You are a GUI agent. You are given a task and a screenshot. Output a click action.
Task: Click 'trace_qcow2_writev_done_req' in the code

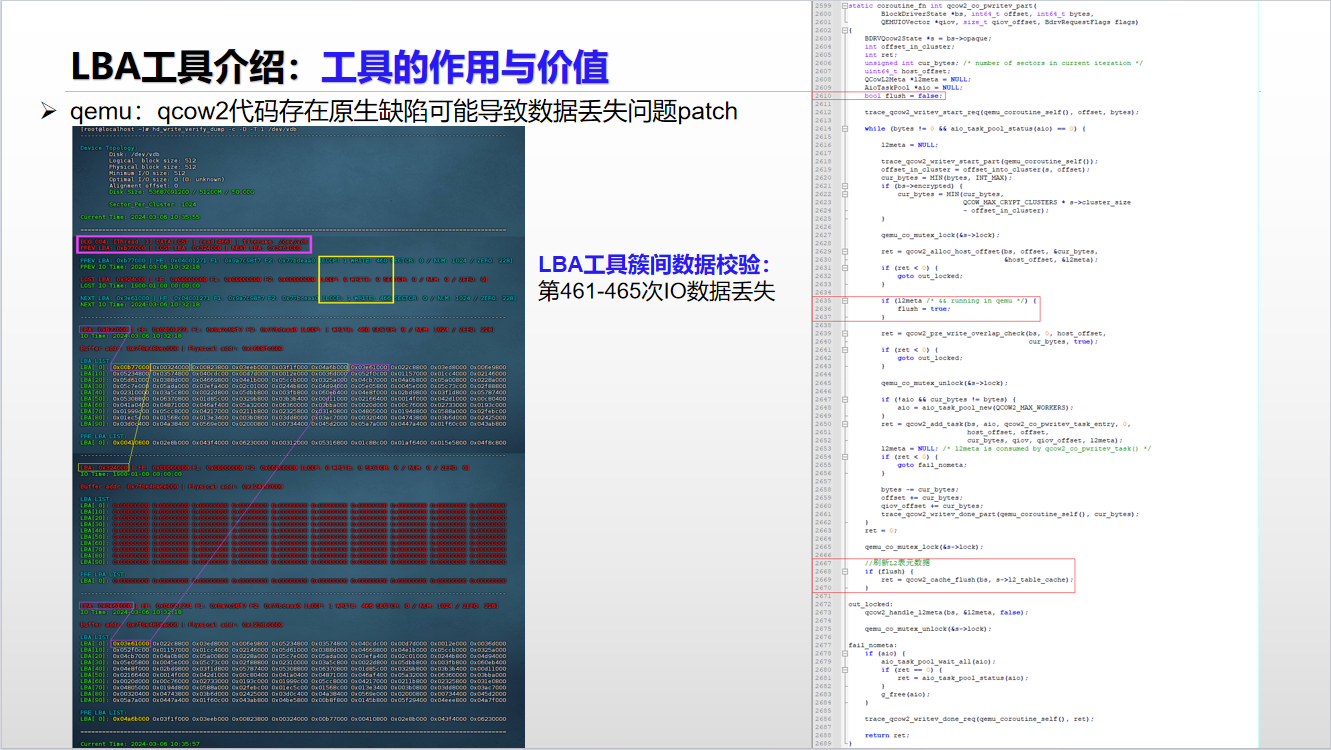click(922, 718)
